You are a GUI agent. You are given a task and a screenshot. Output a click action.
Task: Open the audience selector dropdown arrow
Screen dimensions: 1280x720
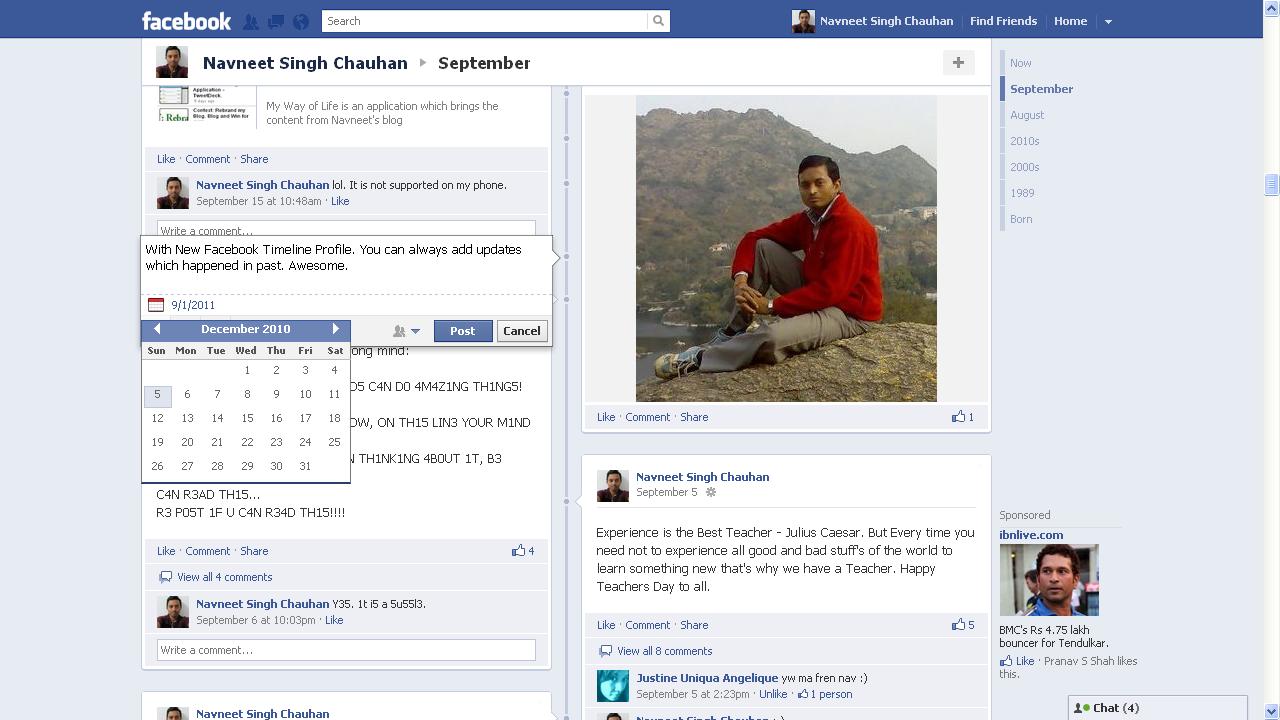[415, 331]
